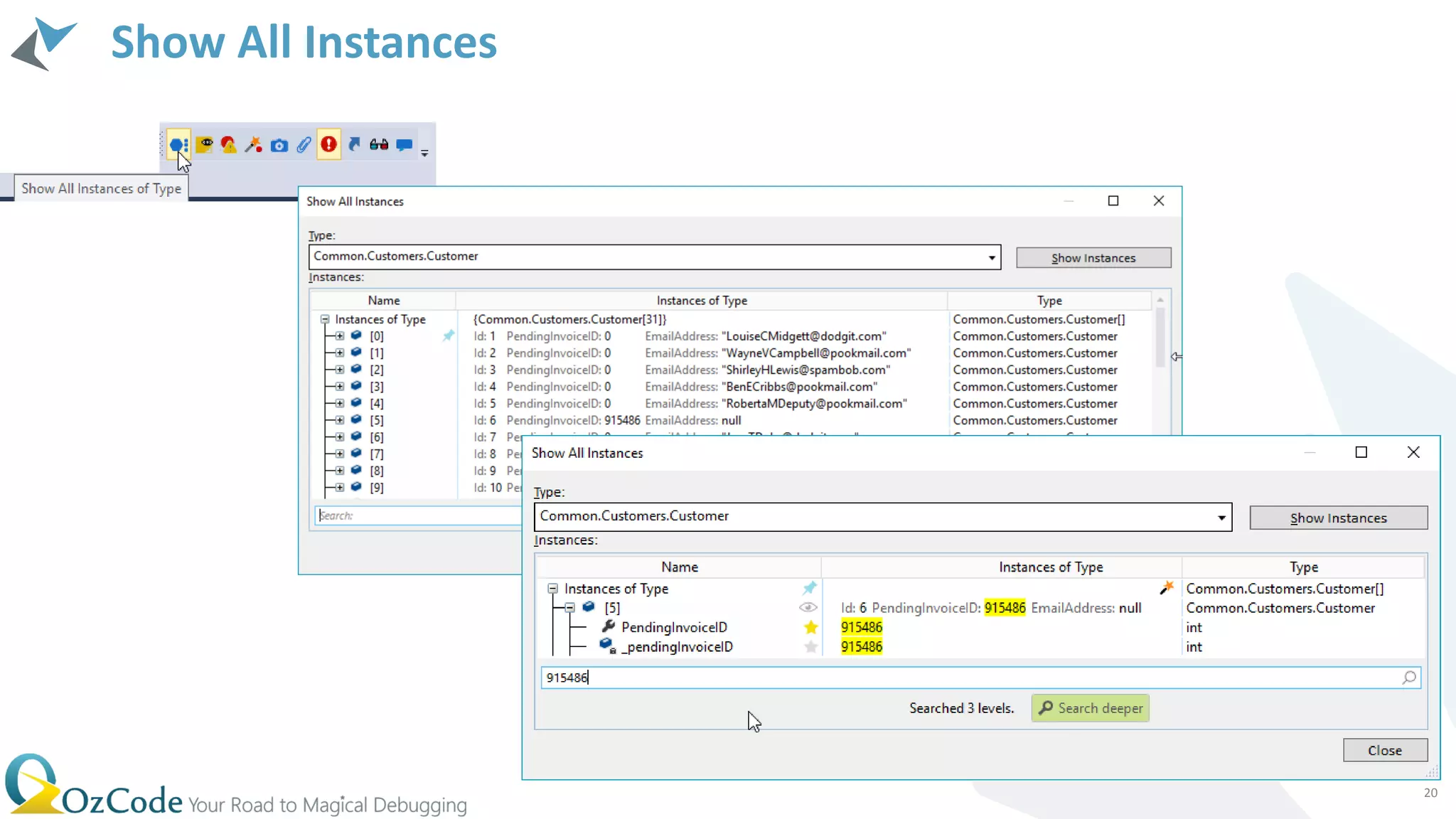Click highlighted 915486 value in row [5]
The image size is (1456, 819).
pos(1005,608)
